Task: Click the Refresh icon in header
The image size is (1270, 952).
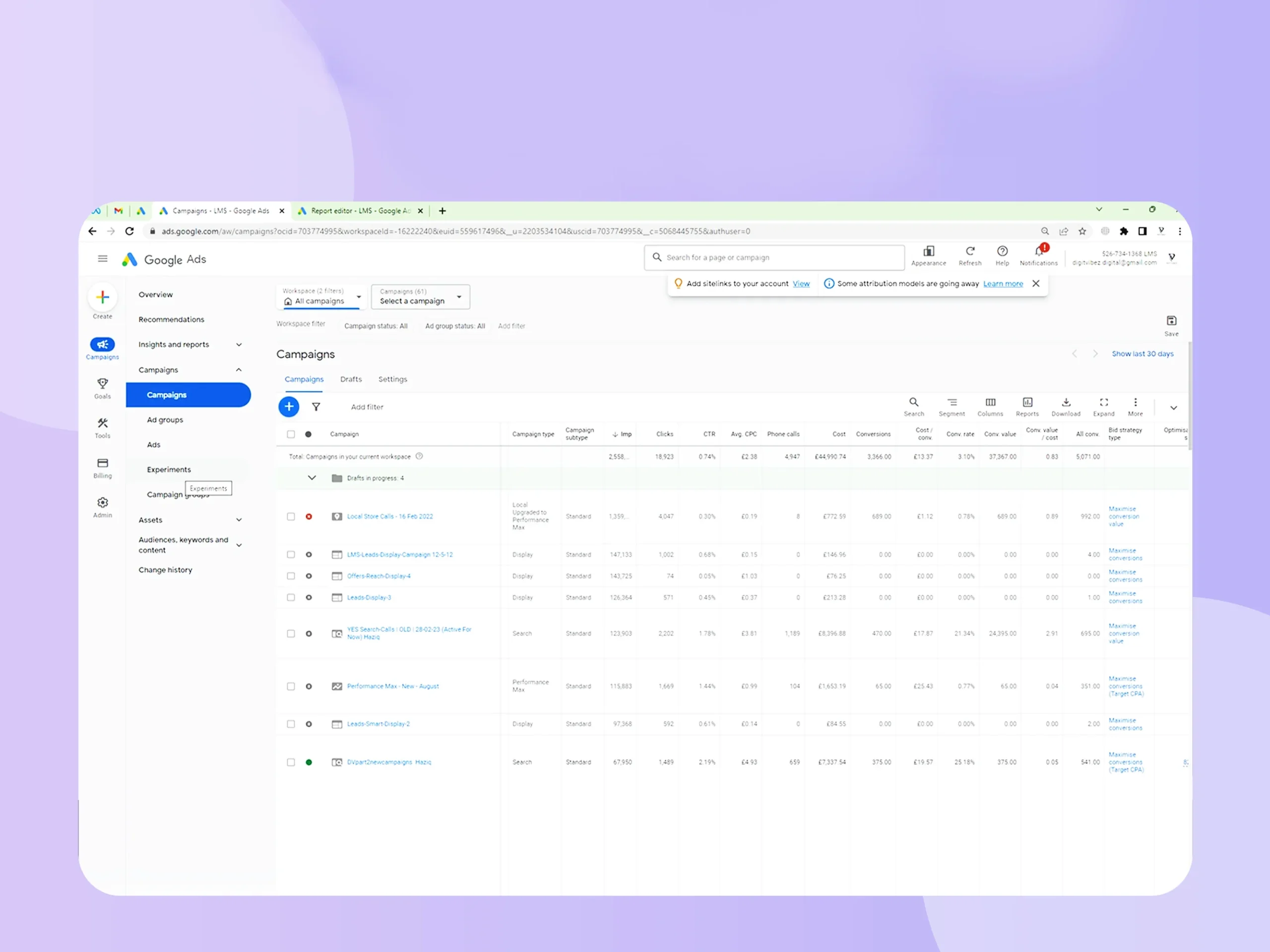Action: 970,251
